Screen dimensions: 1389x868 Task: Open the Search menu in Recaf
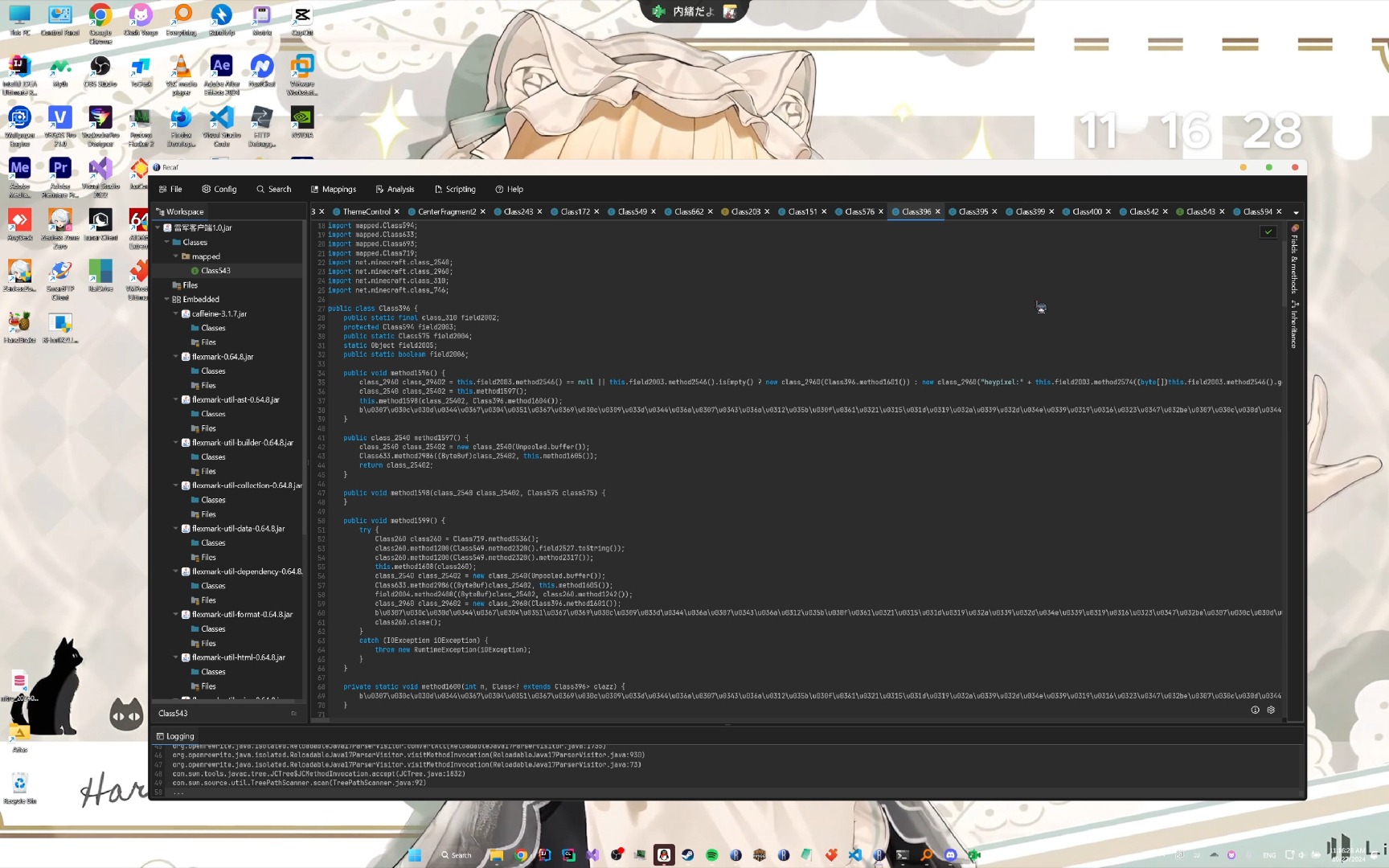pyautogui.click(x=273, y=189)
